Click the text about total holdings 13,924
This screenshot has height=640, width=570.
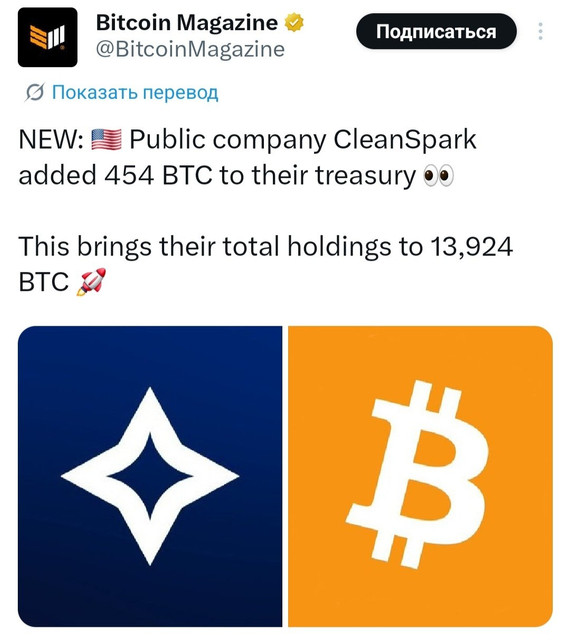point(265,264)
